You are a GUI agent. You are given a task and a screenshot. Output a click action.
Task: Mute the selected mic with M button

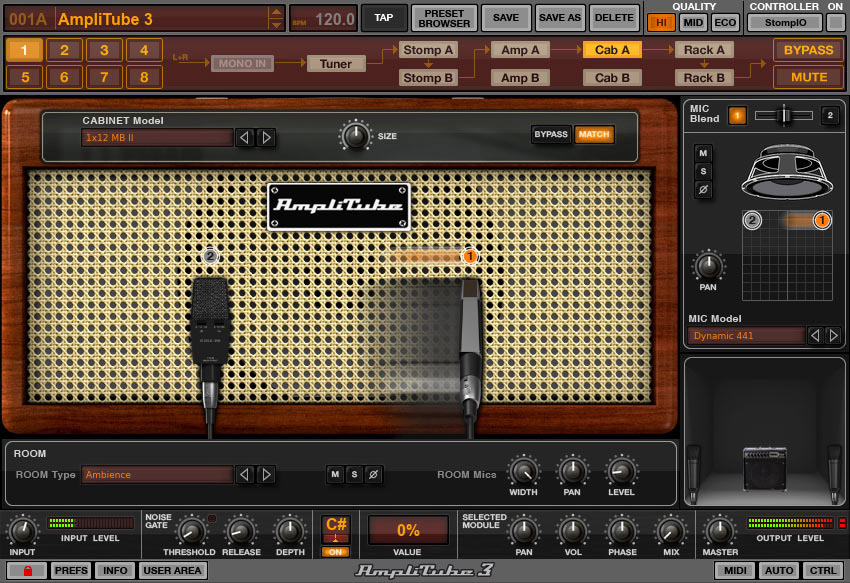point(703,153)
